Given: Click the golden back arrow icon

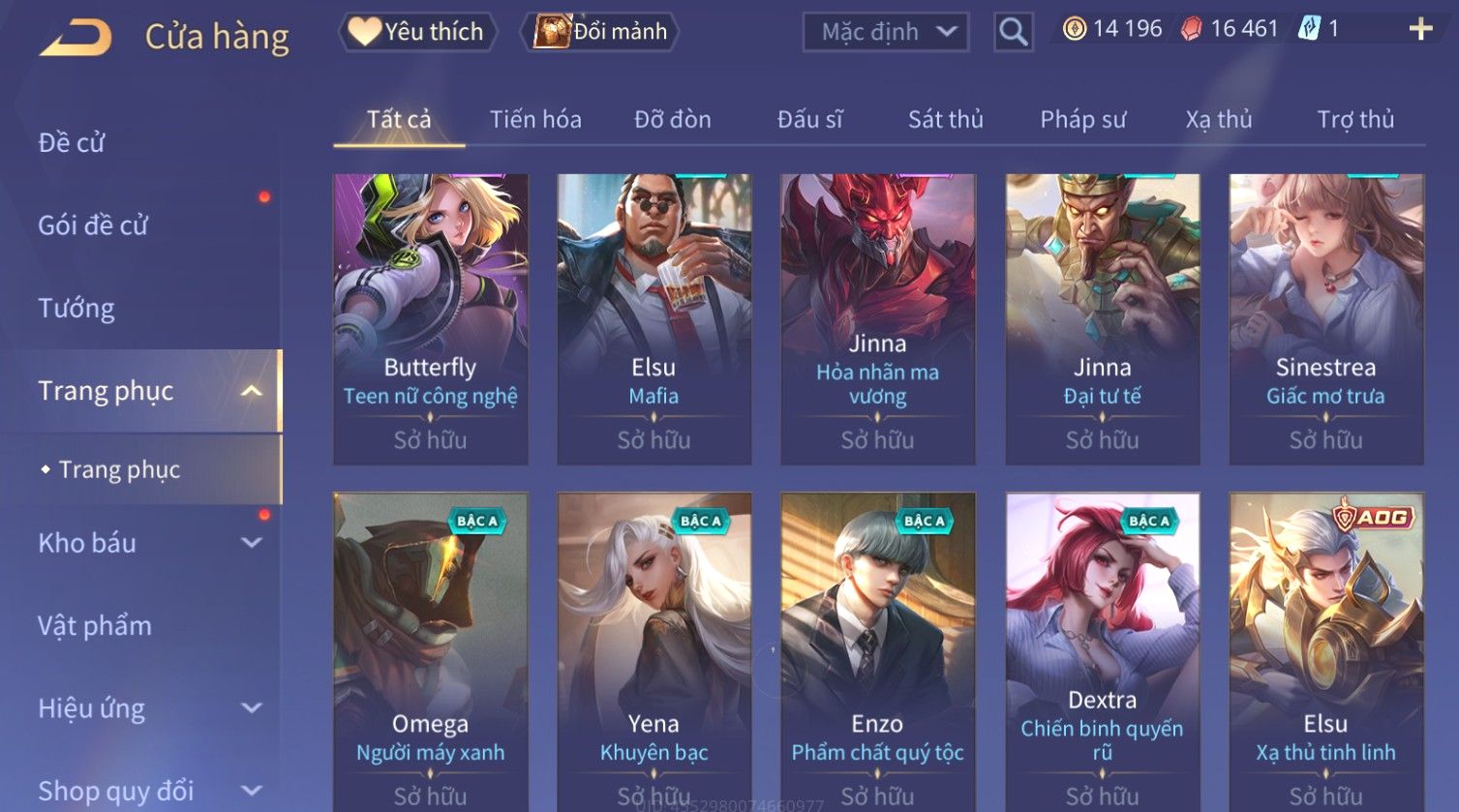Looking at the screenshot, I should [76, 37].
